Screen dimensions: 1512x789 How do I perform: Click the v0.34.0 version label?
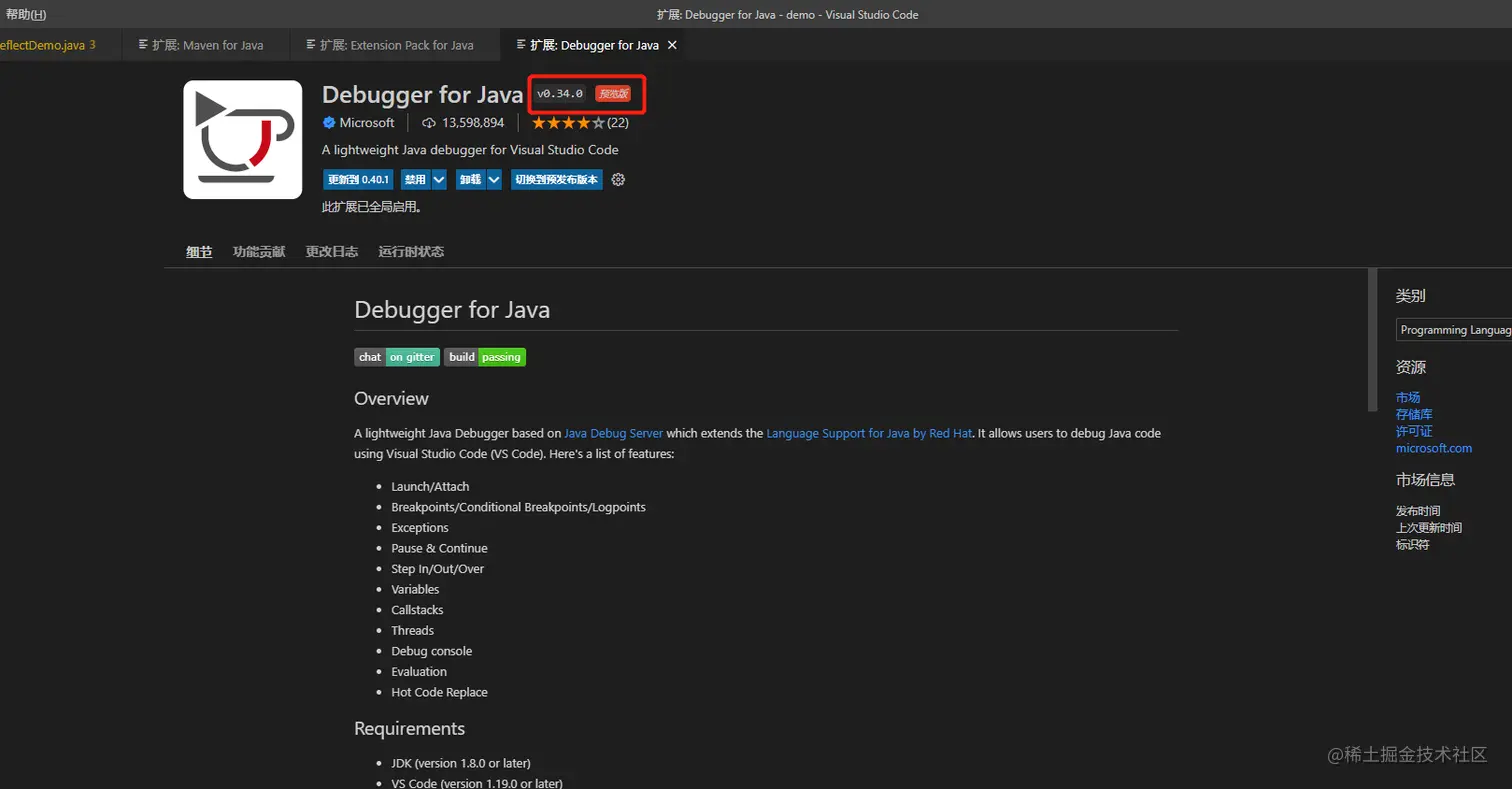560,94
